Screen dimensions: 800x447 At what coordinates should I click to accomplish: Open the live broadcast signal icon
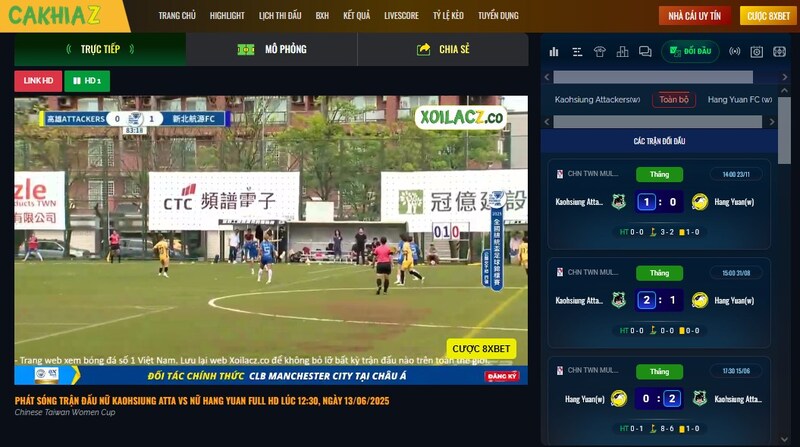(x=734, y=51)
